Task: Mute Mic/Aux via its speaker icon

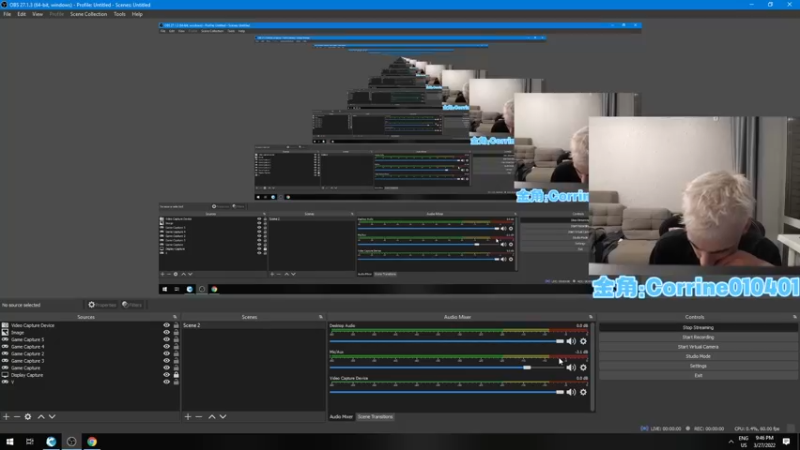Action: (571, 367)
